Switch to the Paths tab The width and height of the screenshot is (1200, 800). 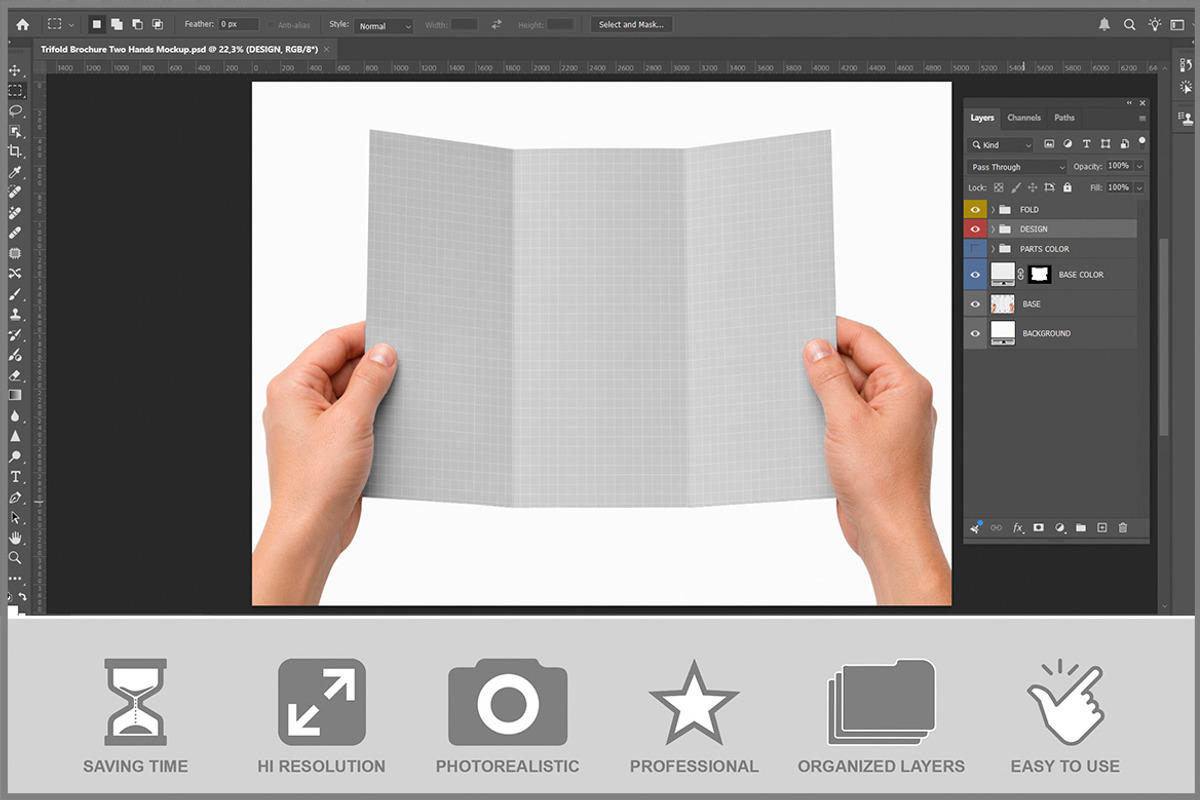(1065, 118)
